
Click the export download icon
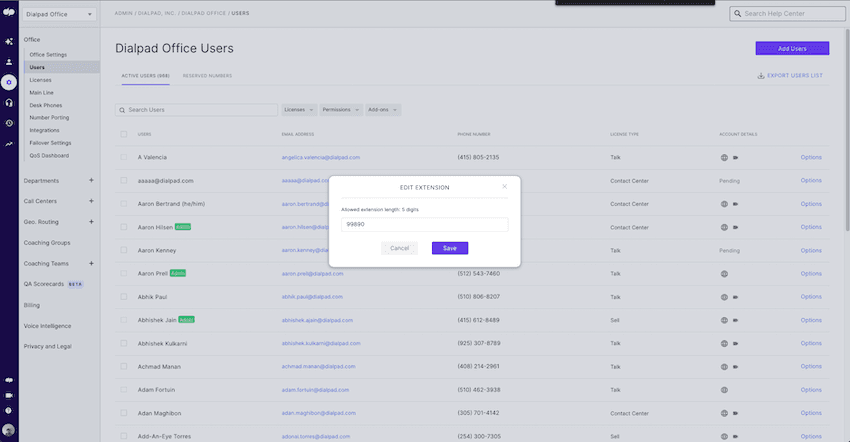(x=761, y=75)
